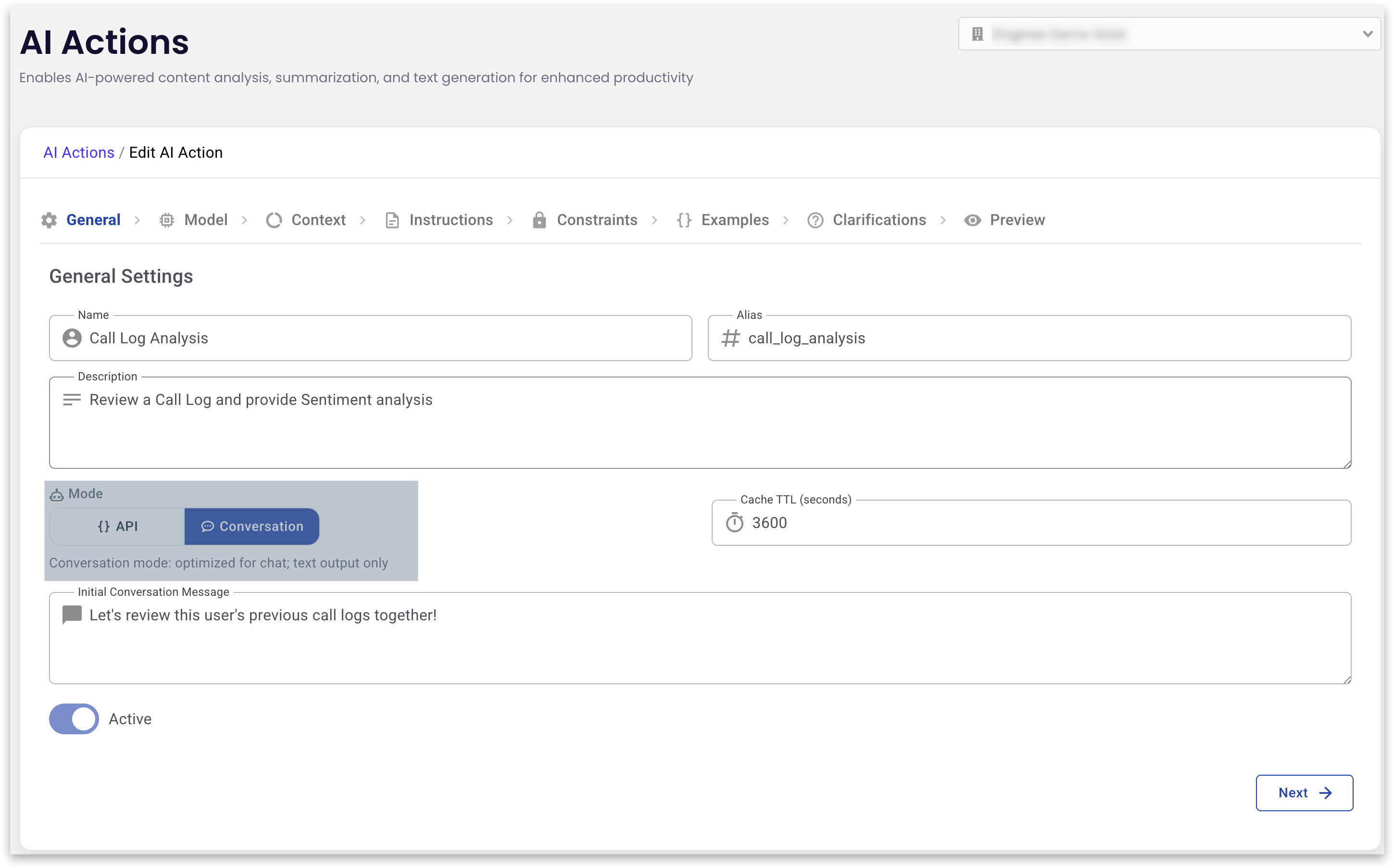Click the document icon beside Instructions
The image size is (1394, 868).
point(392,220)
